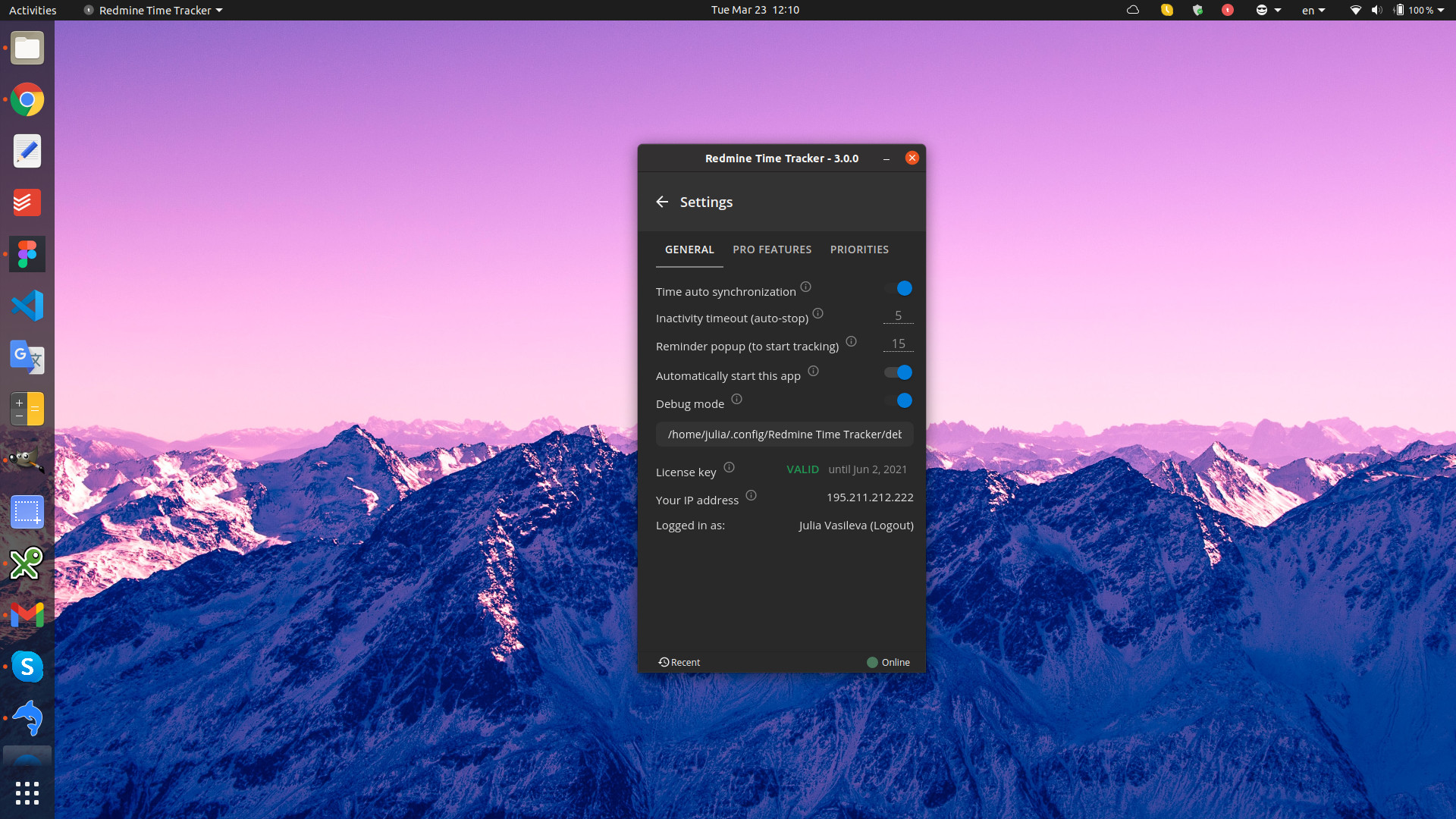Open the Recent entries button

coord(679,662)
